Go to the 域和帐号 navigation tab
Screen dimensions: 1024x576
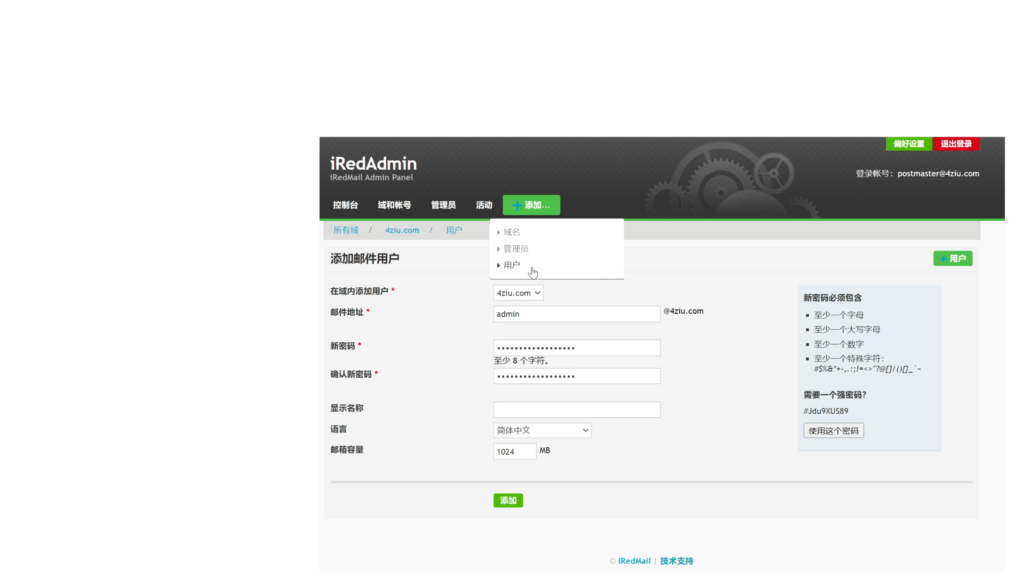point(394,205)
